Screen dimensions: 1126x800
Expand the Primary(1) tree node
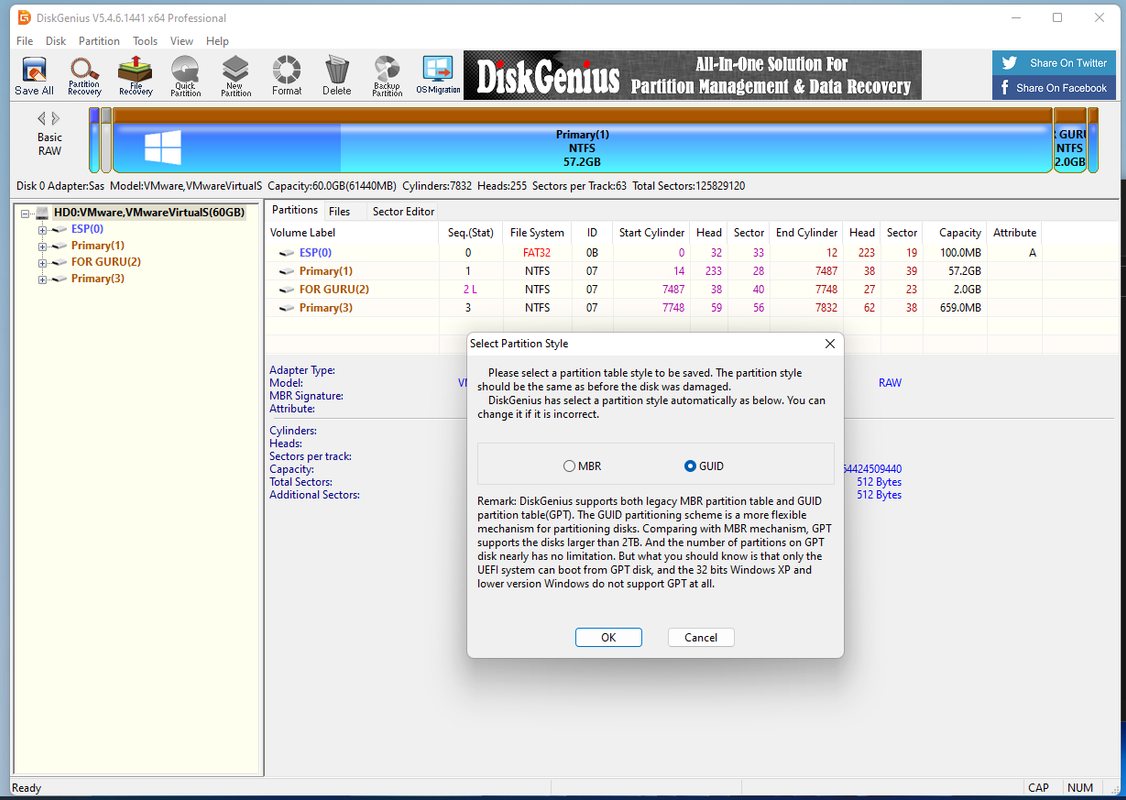(x=42, y=246)
